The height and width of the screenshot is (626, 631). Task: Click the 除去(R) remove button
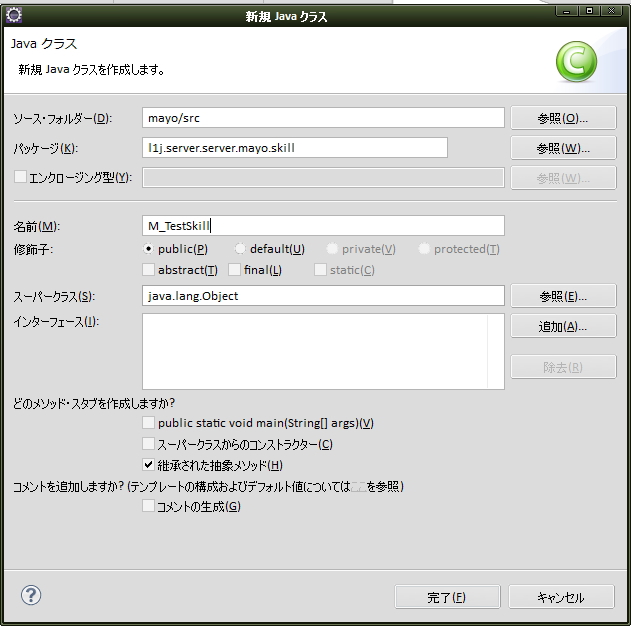point(563,367)
